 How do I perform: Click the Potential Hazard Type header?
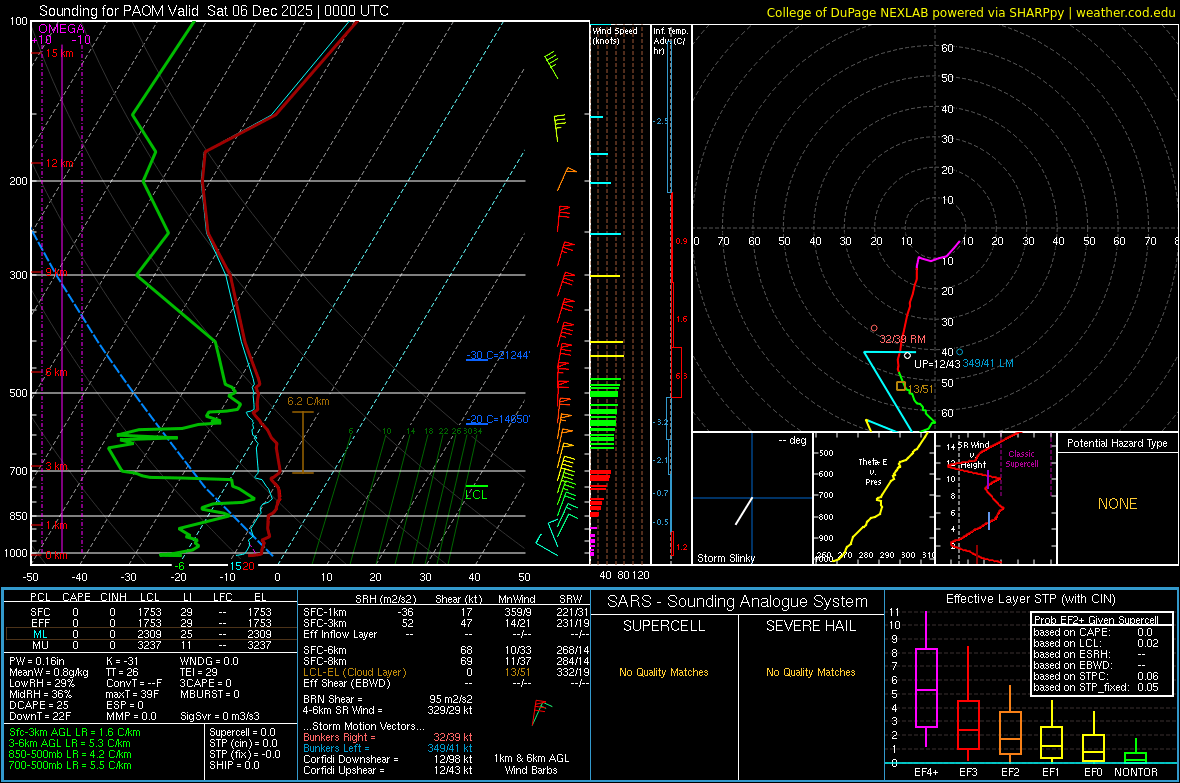pyautogui.click(x=1117, y=443)
